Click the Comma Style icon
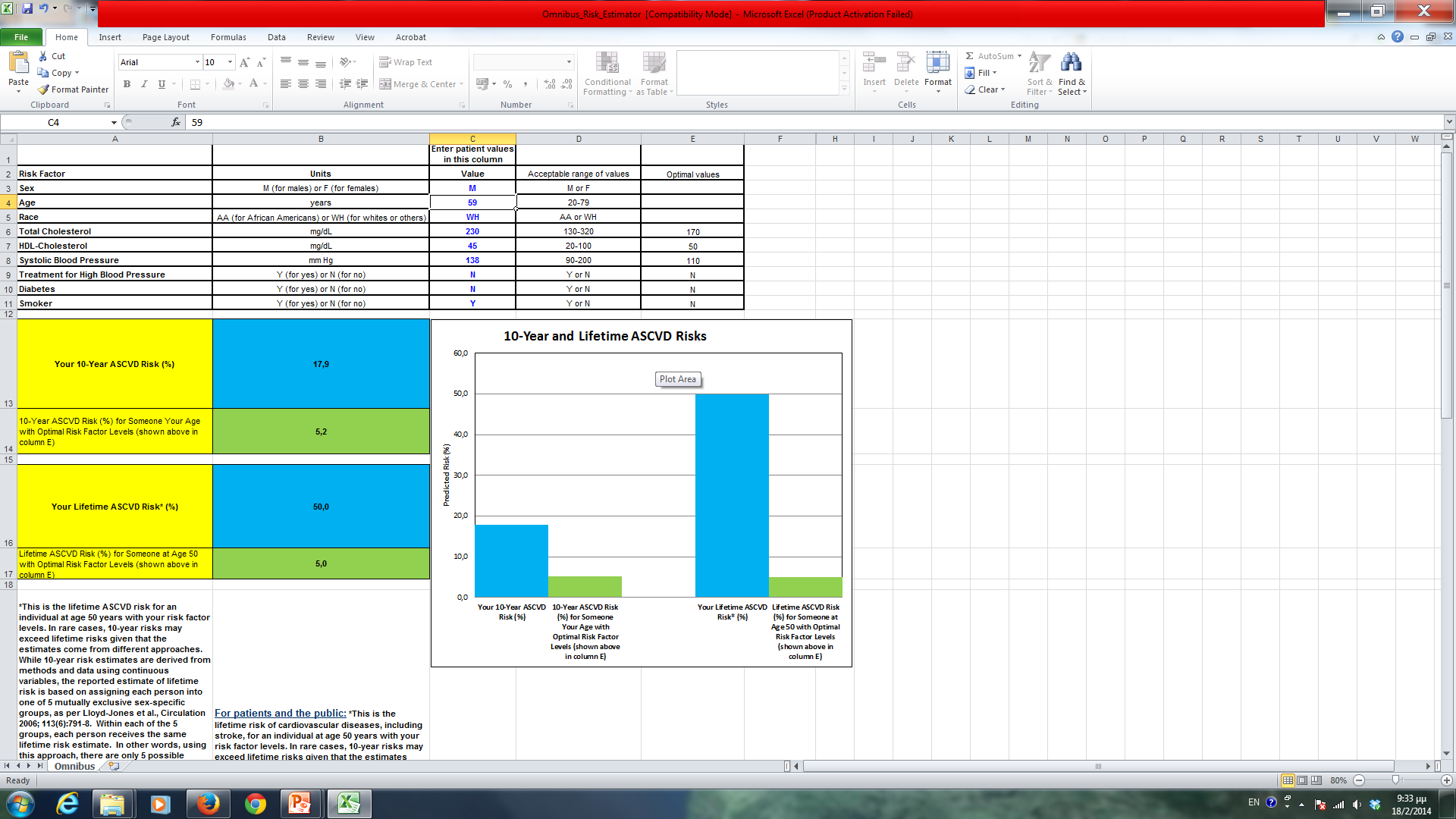 click(x=525, y=84)
